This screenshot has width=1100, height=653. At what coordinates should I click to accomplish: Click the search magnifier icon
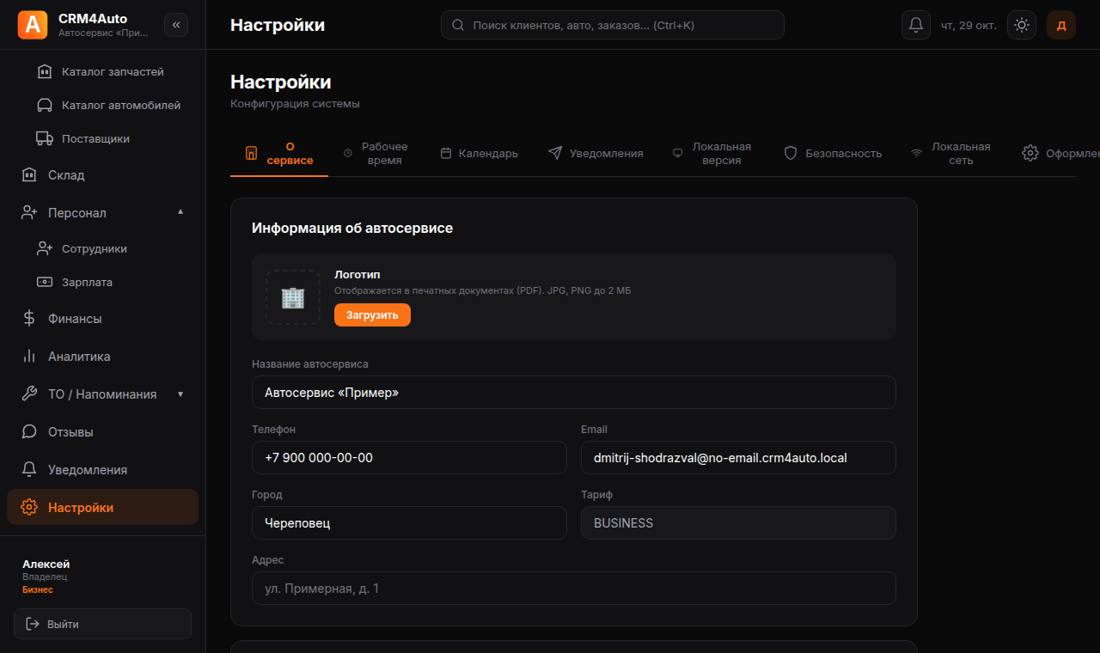pyautogui.click(x=457, y=25)
